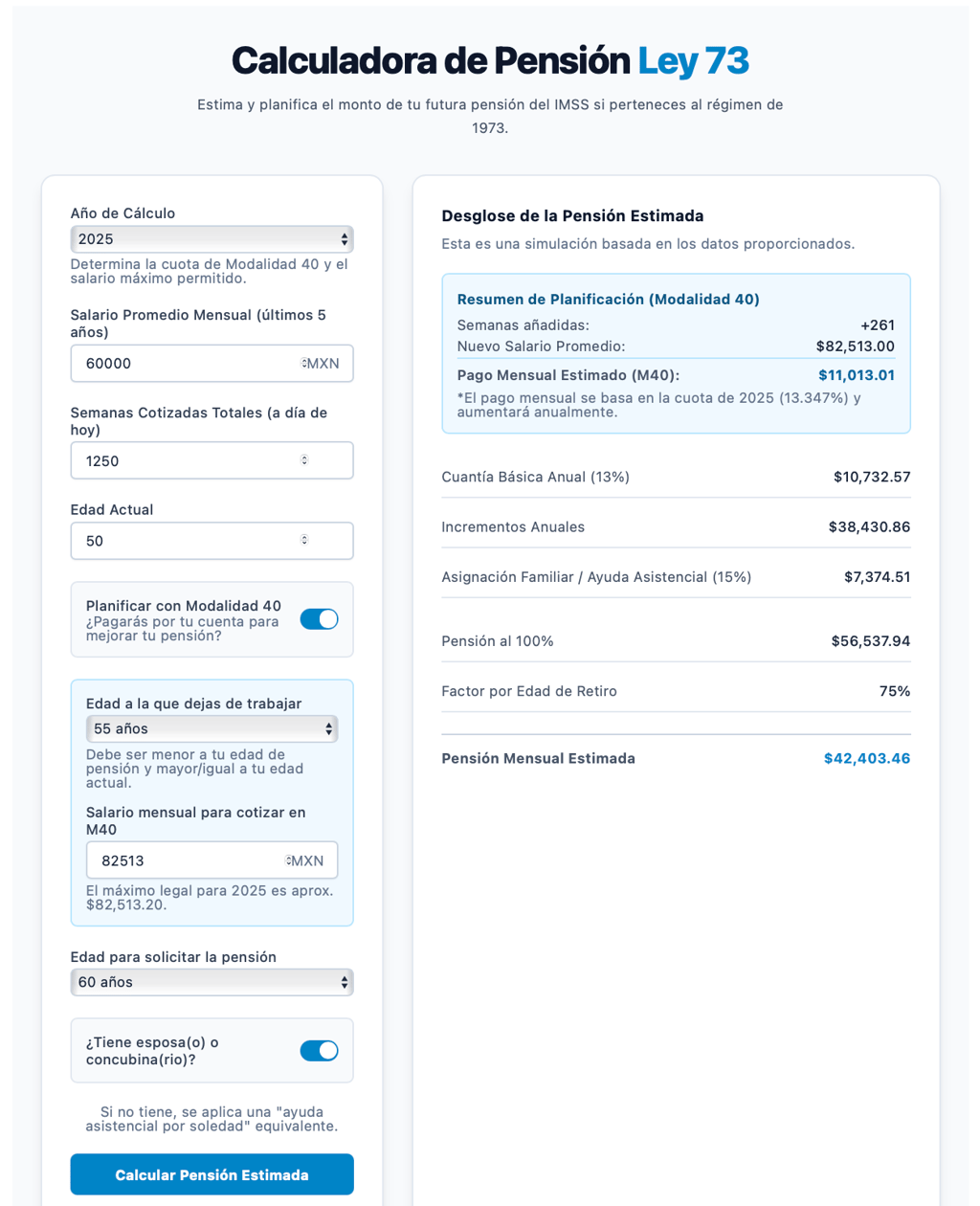Click spinner arrows in Semanas Cotizadas field

click(304, 460)
